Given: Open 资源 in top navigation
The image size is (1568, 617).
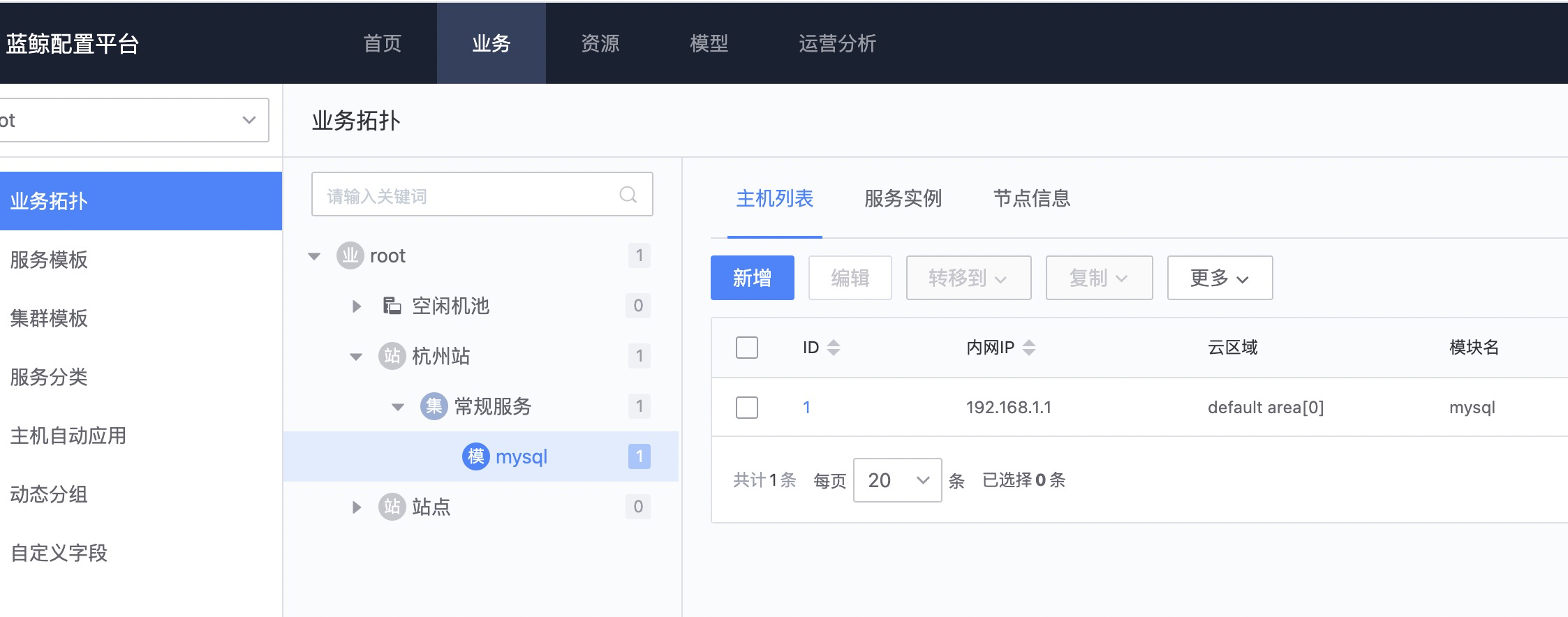Looking at the screenshot, I should point(600,43).
